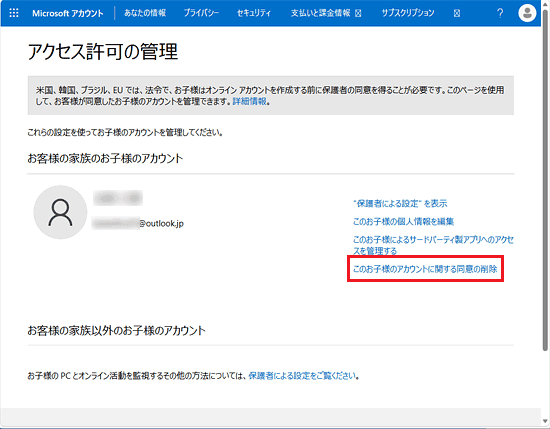Screen dimensions: 550x429
Task: Click the お客様の家族以外のお子様のアカウント heading
Action: [116, 330]
